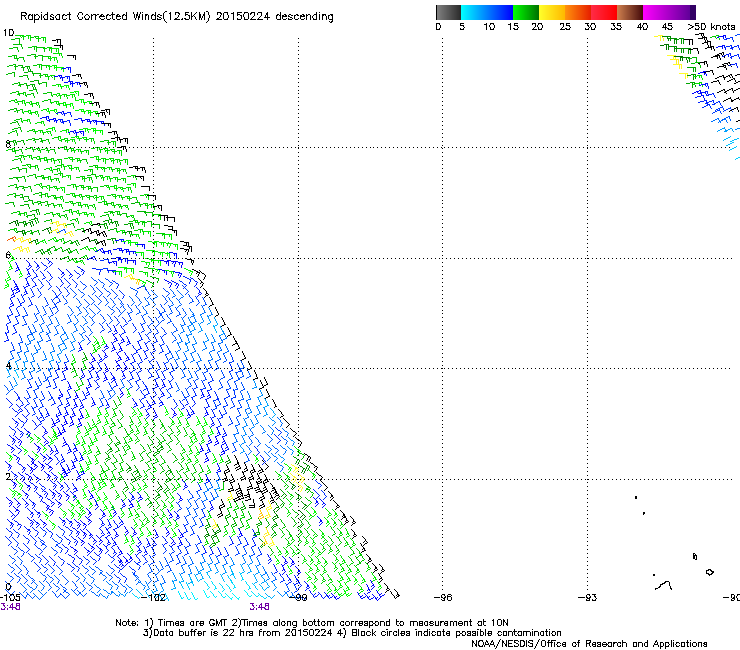Click the "-105" longitude axis label
Image resolution: width=740 pixels, height=650 pixels.
pos(10,597)
